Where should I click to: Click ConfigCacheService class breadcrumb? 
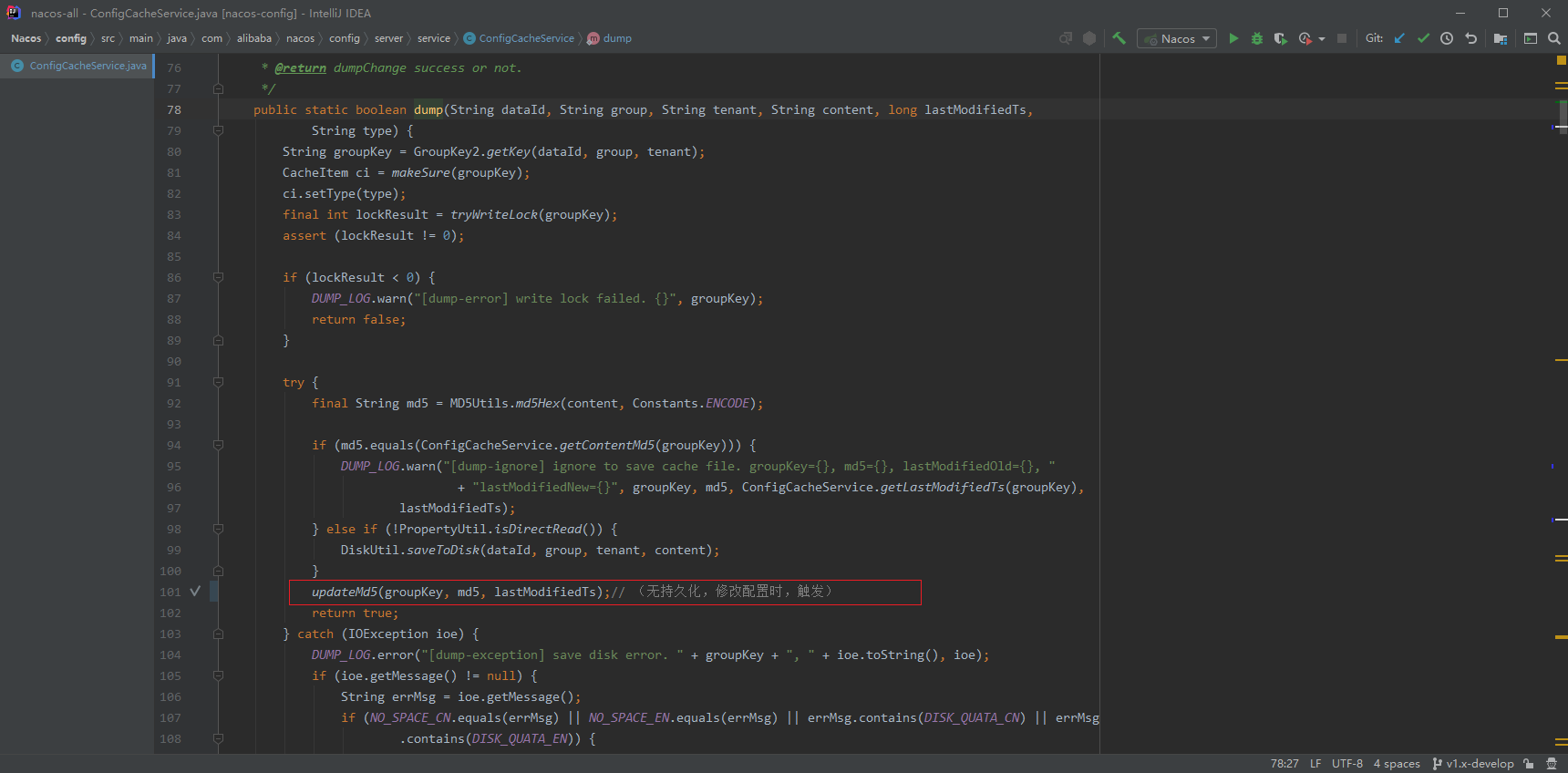click(x=519, y=38)
